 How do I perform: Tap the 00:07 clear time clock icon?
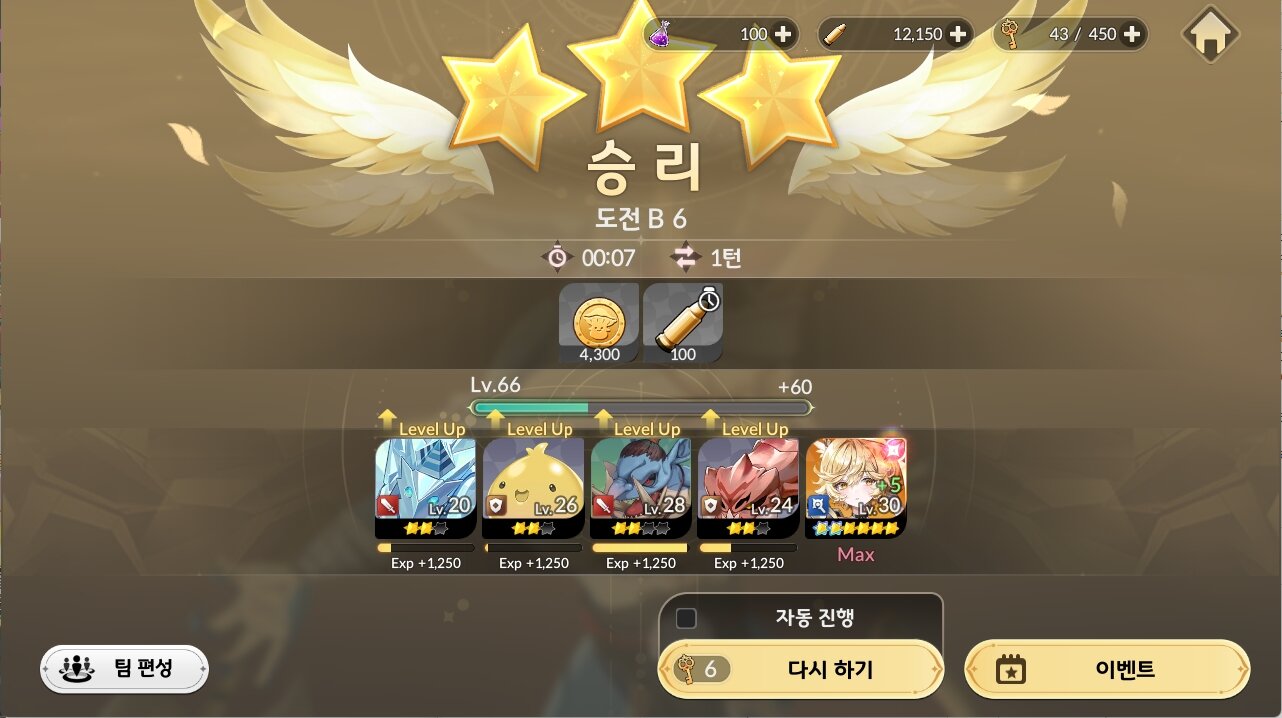pos(556,258)
